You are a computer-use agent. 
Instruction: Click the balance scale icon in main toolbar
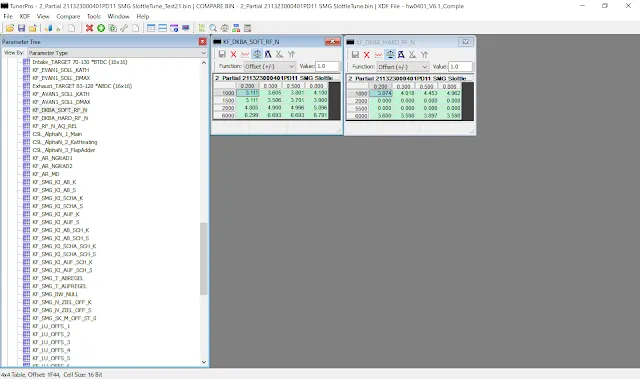[x=224, y=28]
